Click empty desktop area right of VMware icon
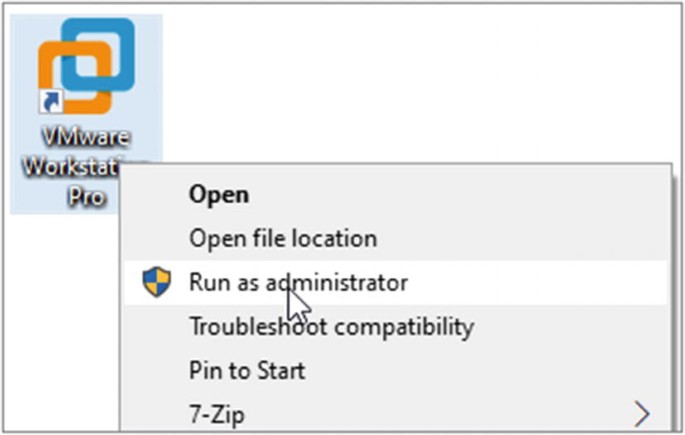Screen dimensions: 685x435 [400, 80]
